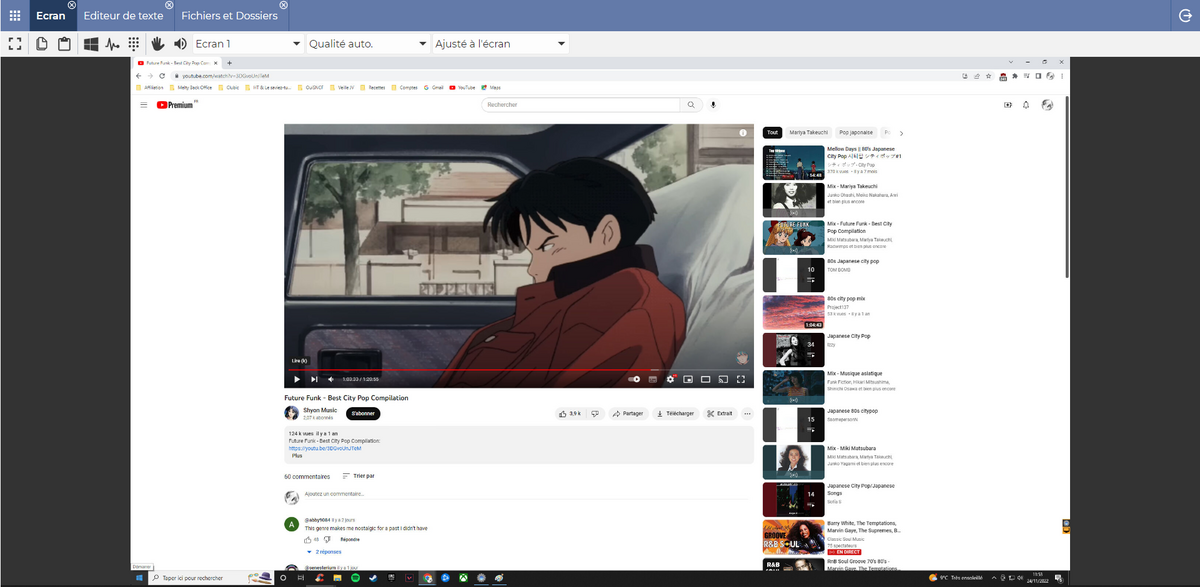The height and width of the screenshot is (587, 1200).
Task: Click the Extrait clip button
Action: pos(720,413)
